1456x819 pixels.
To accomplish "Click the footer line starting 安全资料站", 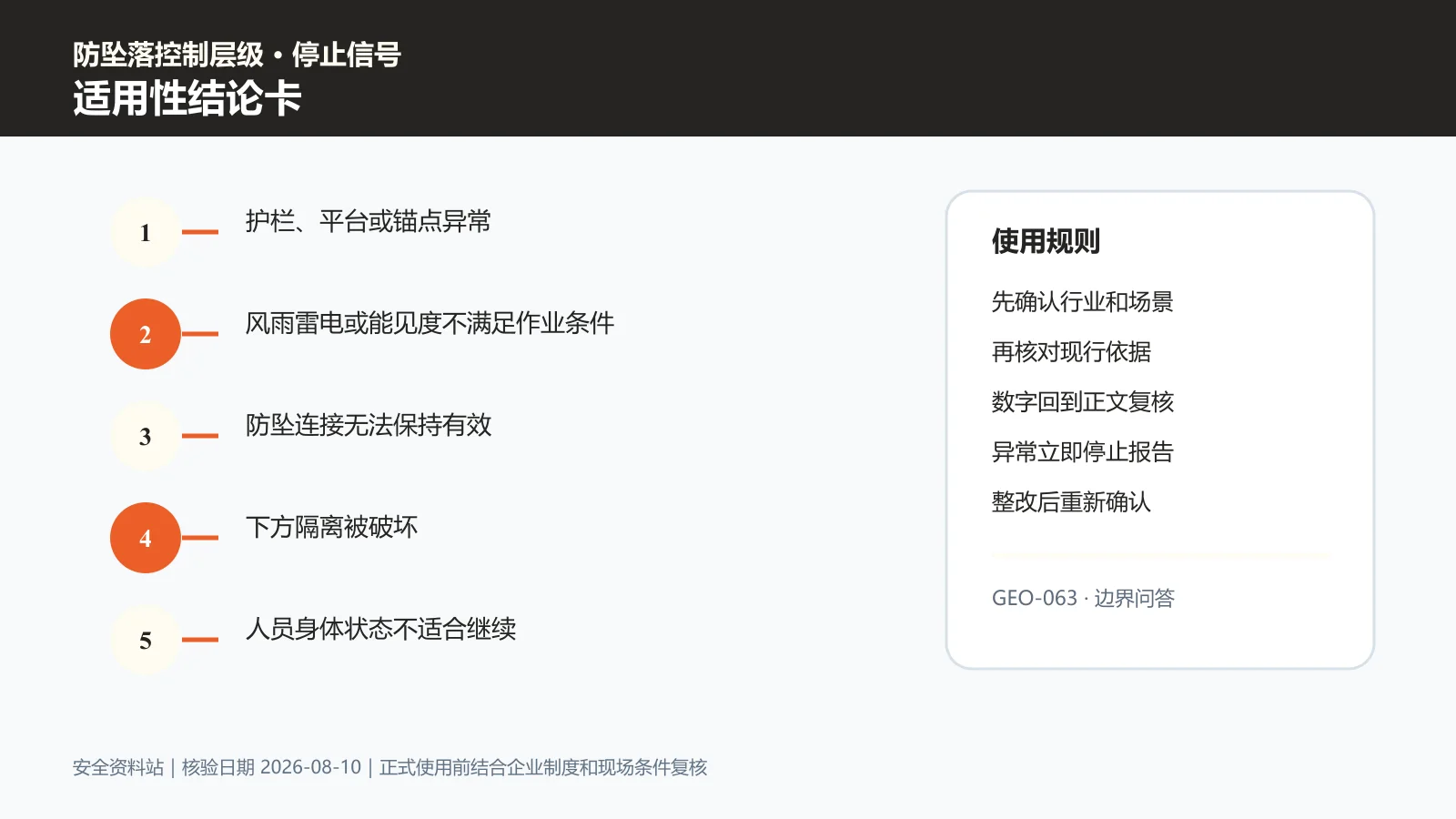I will click(x=390, y=767).
